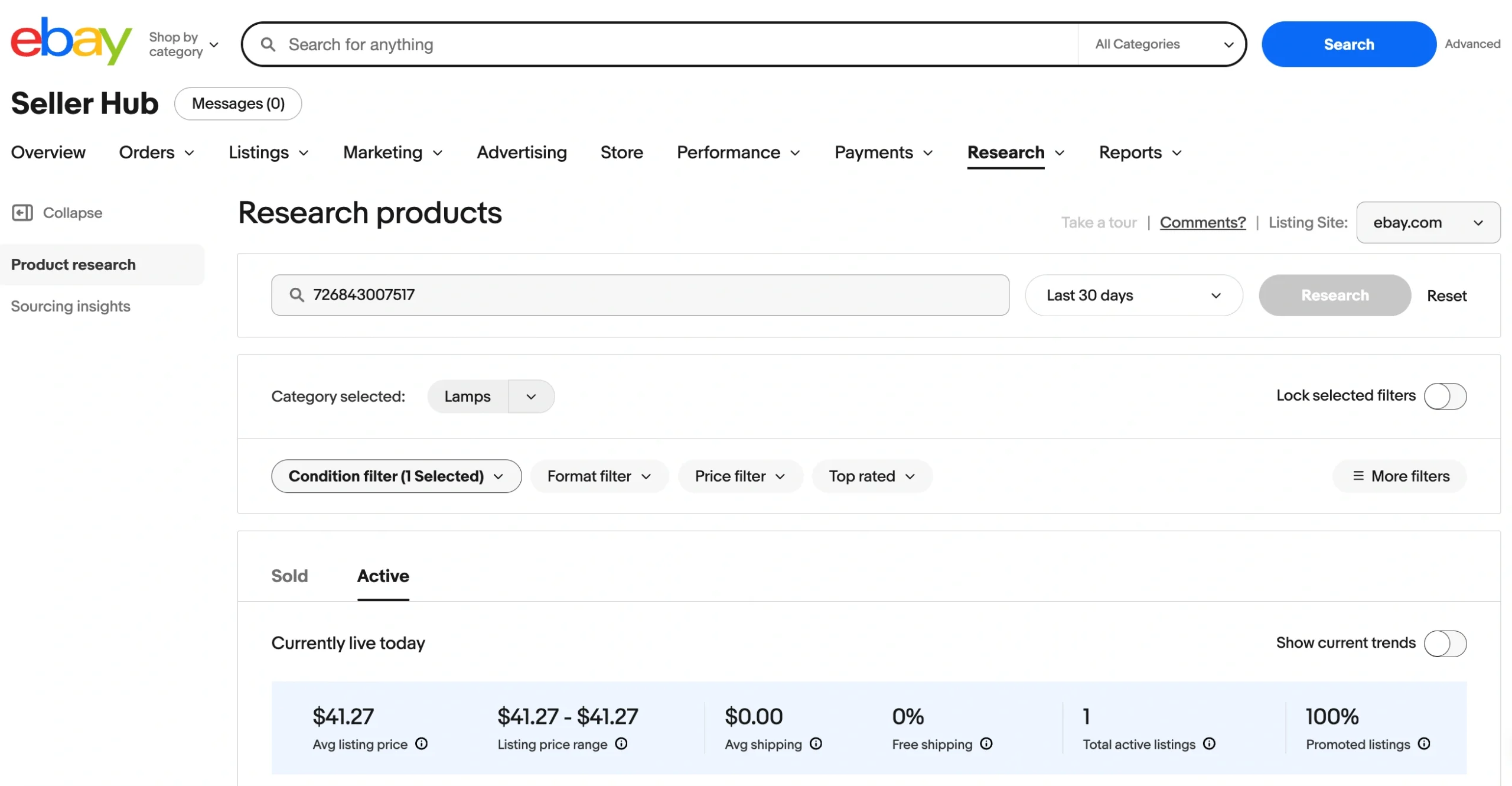Click info icon next to Avg shipping
The height and width of the screenshot is (786, 1512).
click(x=816, y=744)
